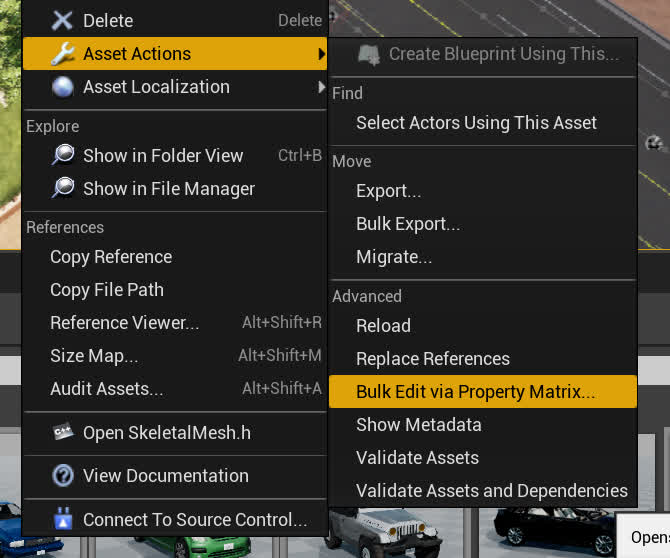Screen dimensions: 670x558
Task: Click the Connect To Source Control icon
Action: (63, 519)
